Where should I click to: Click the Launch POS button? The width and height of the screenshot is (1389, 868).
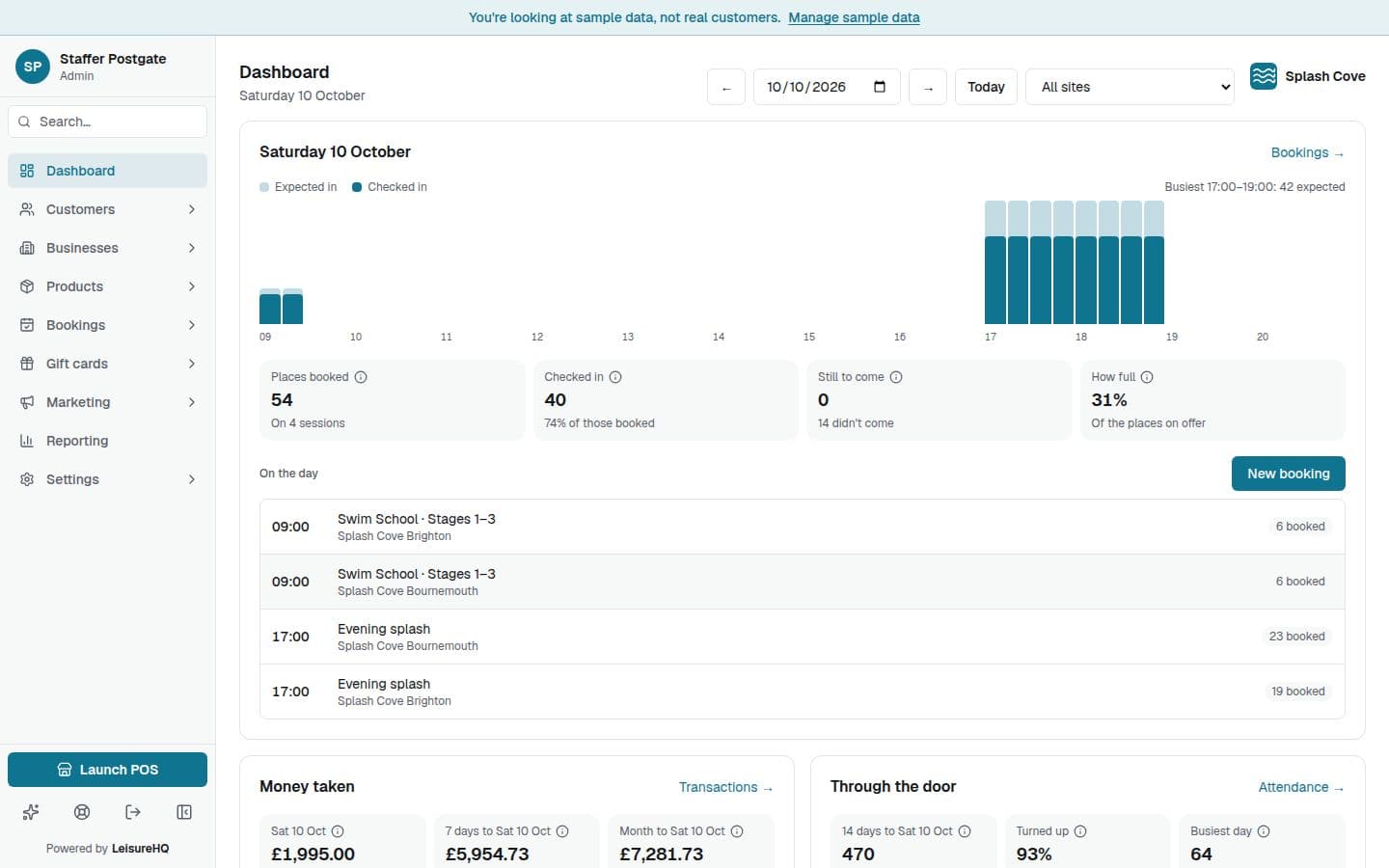click(x=107, y=770)
